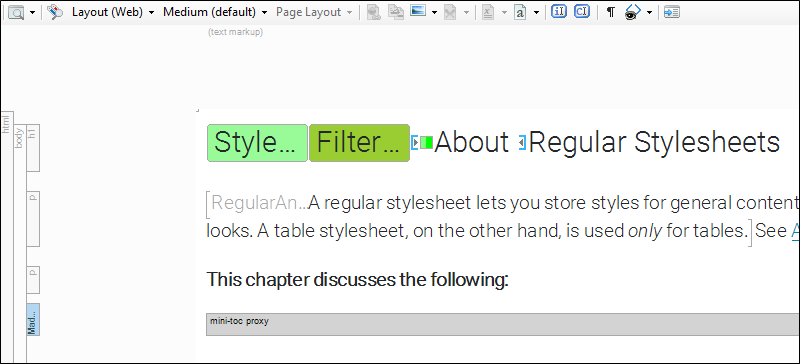Screen dimensions: 800x364
Task: Select the body structure bar
Action: pyautogui.click(x=19, y=244)
